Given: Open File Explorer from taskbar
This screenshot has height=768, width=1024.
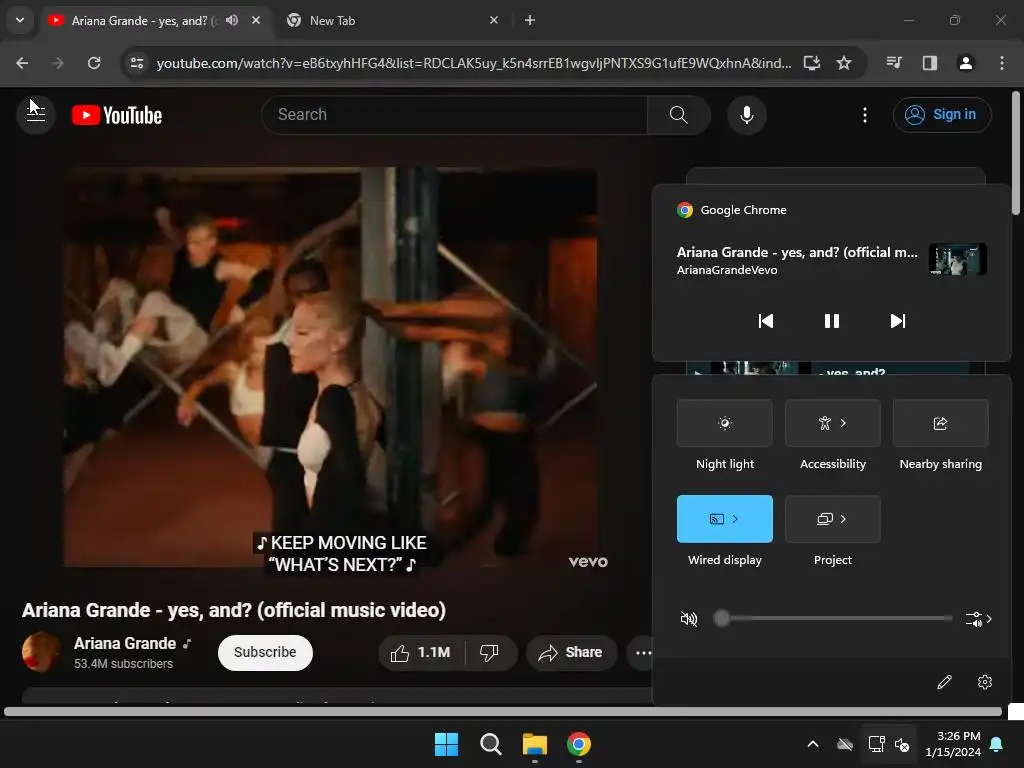Looking at the screenshot, I should (535, 744).
